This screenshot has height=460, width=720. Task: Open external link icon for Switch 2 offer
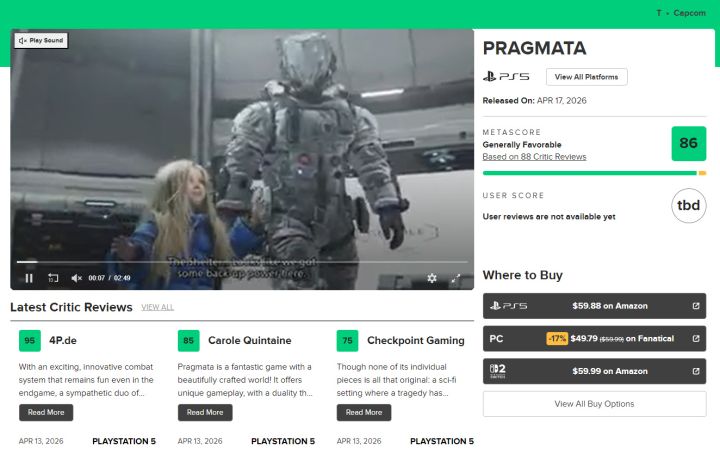[696, 371]
